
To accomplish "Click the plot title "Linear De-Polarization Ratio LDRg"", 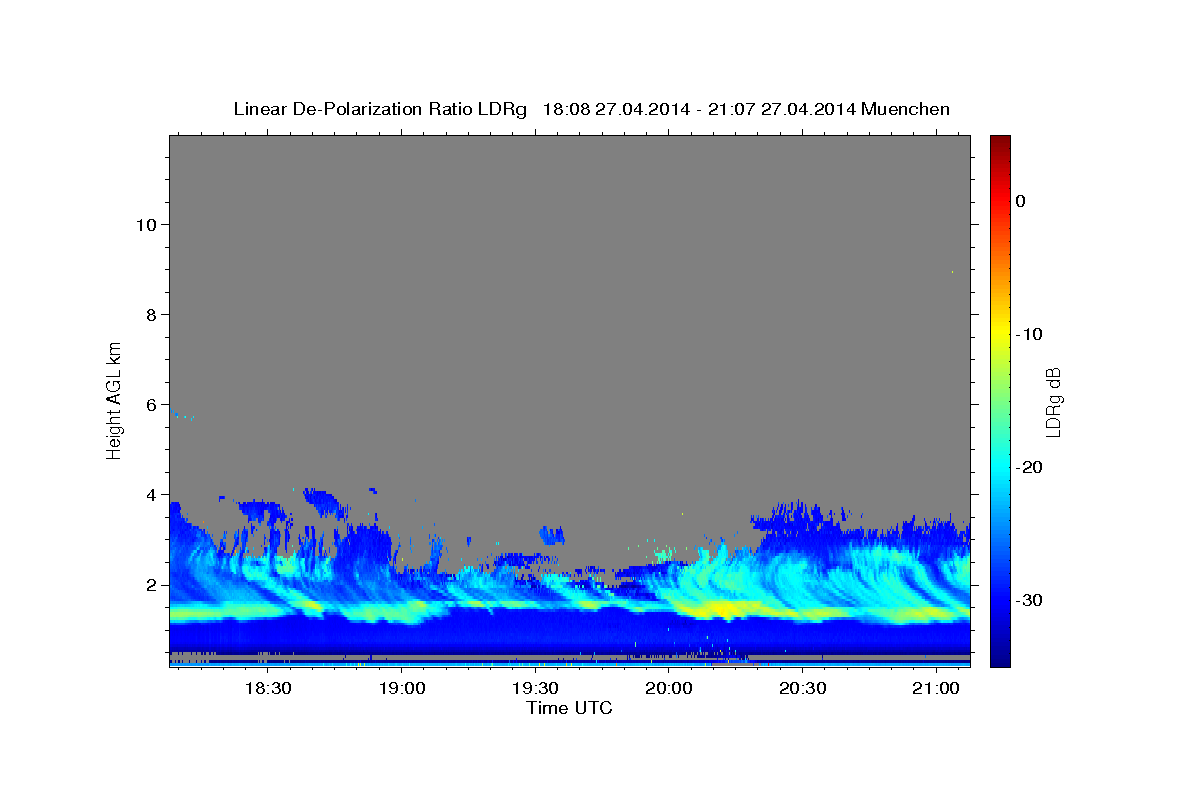I will 380,109.
